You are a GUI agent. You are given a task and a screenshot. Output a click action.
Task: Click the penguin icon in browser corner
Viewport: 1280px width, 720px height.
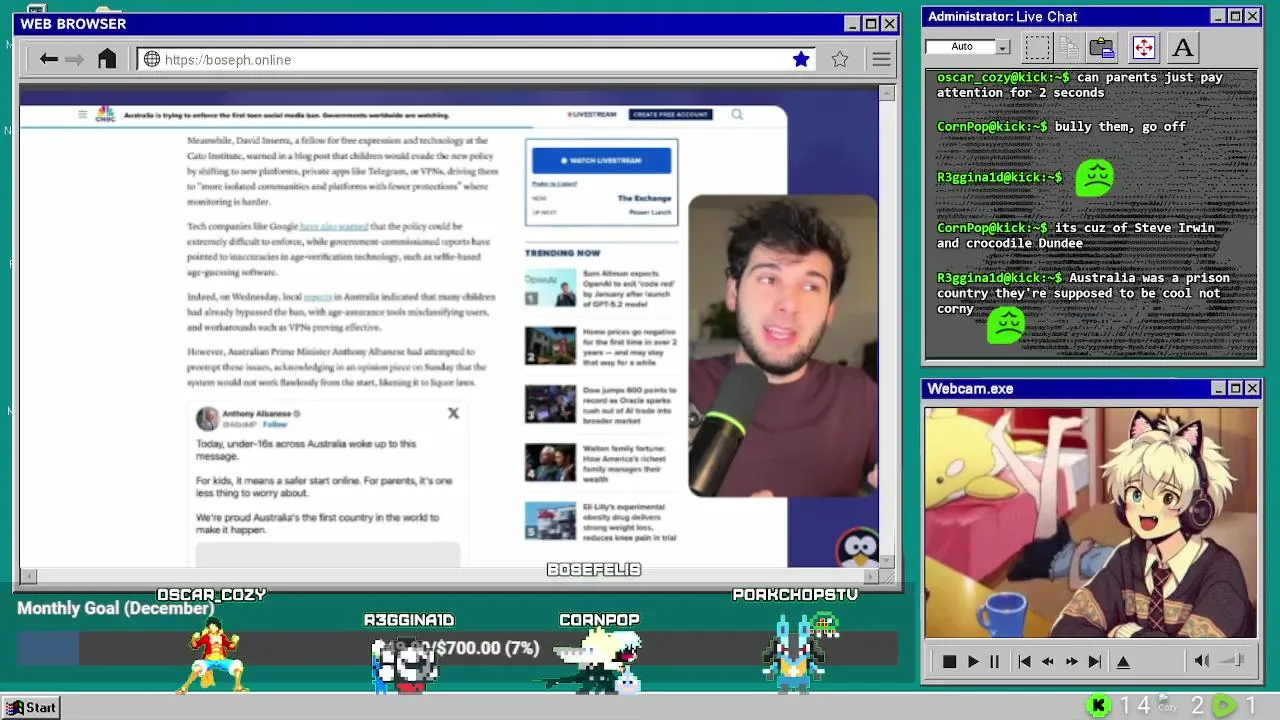click(x=857, y=548)
